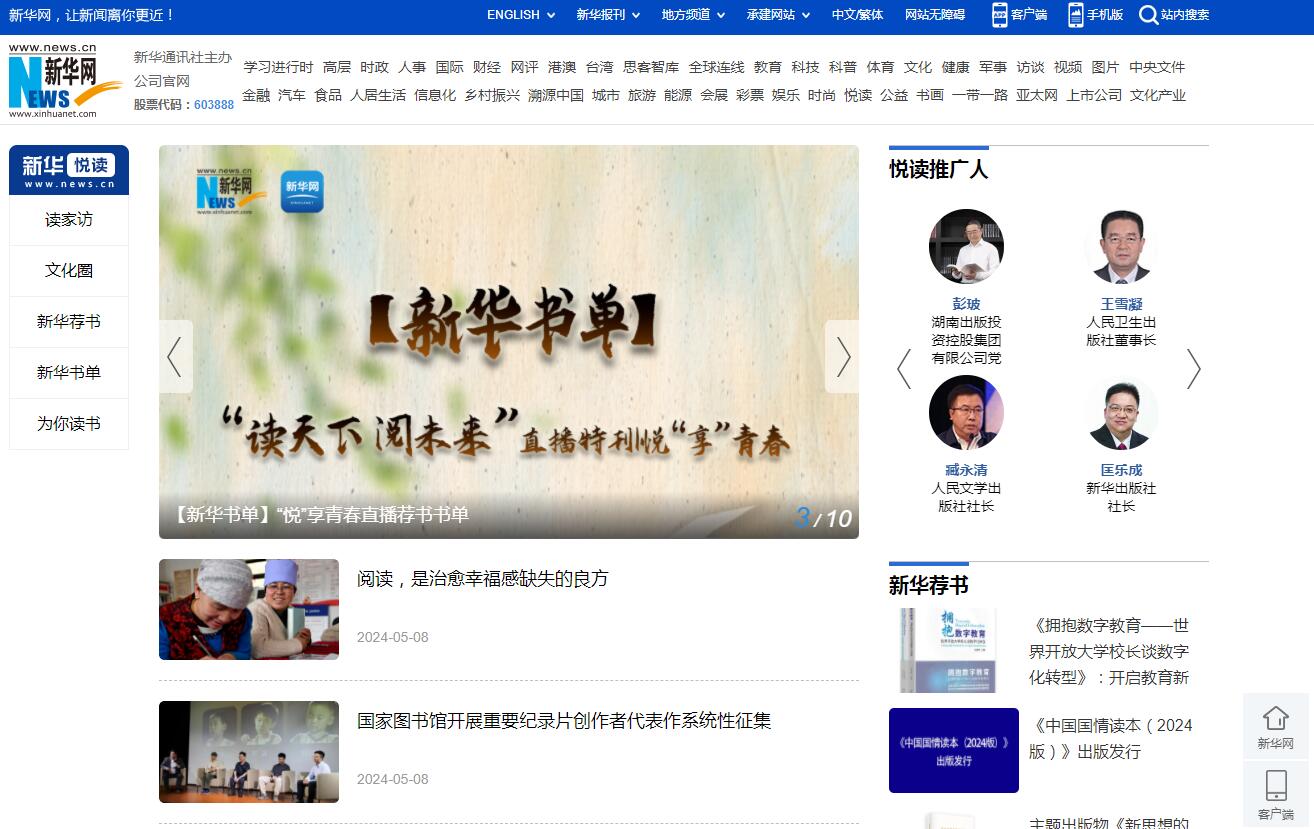Go to previous slide in main carousel
1314x829 pixels.
tap(175, 356)
